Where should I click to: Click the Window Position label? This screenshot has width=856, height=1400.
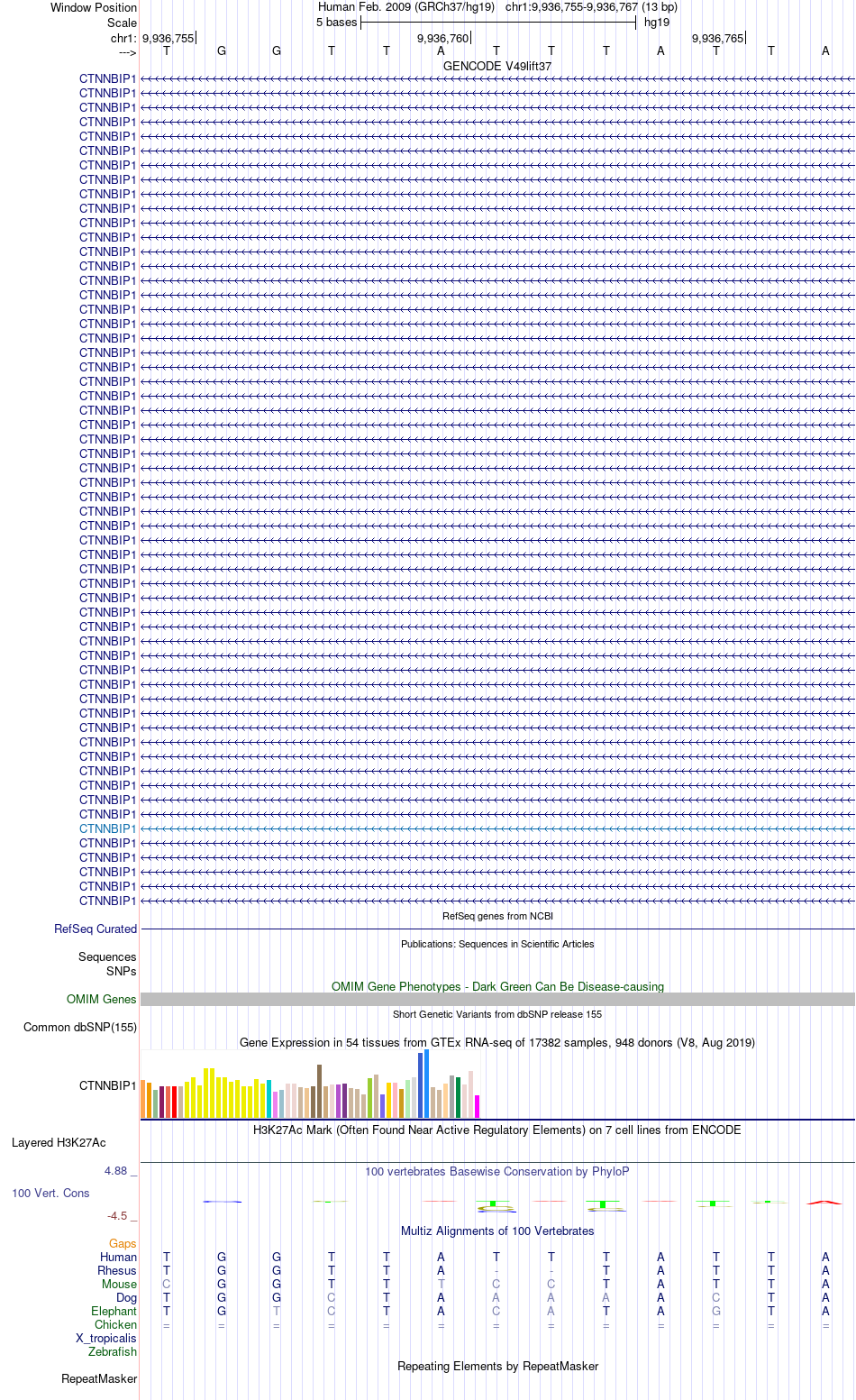pos(94,7)
